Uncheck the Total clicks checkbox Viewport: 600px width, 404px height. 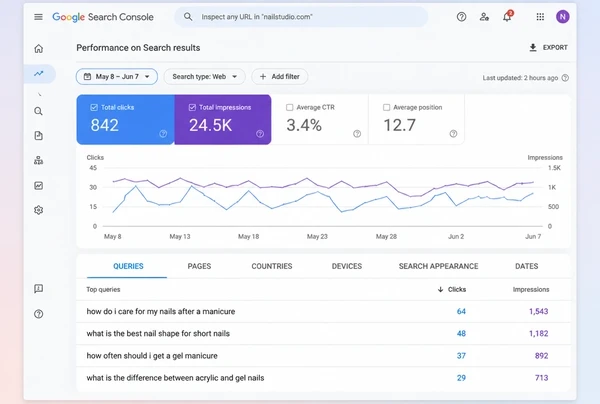(94, 108)
